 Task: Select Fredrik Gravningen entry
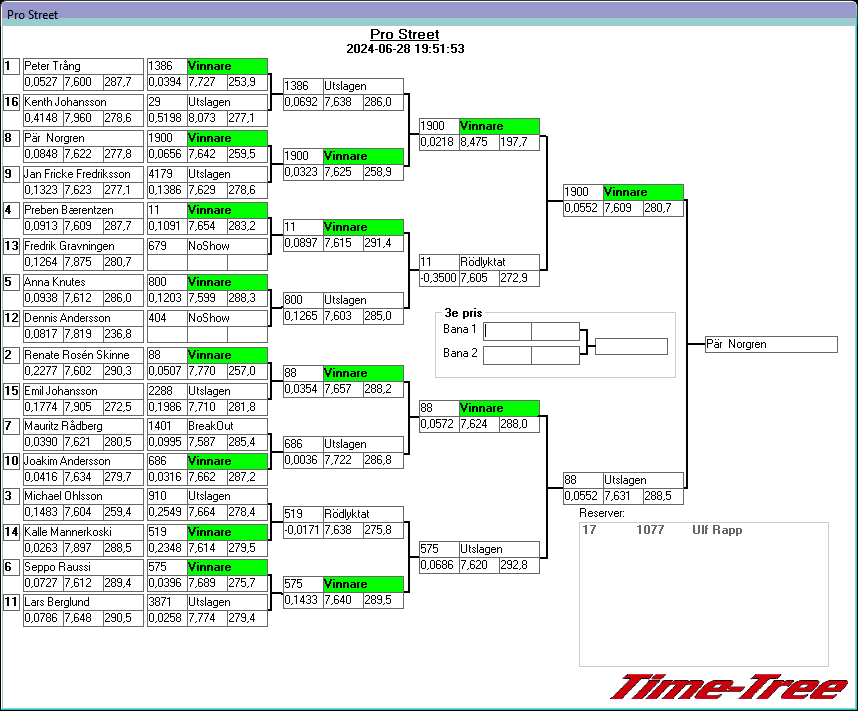tap(83, 247)
